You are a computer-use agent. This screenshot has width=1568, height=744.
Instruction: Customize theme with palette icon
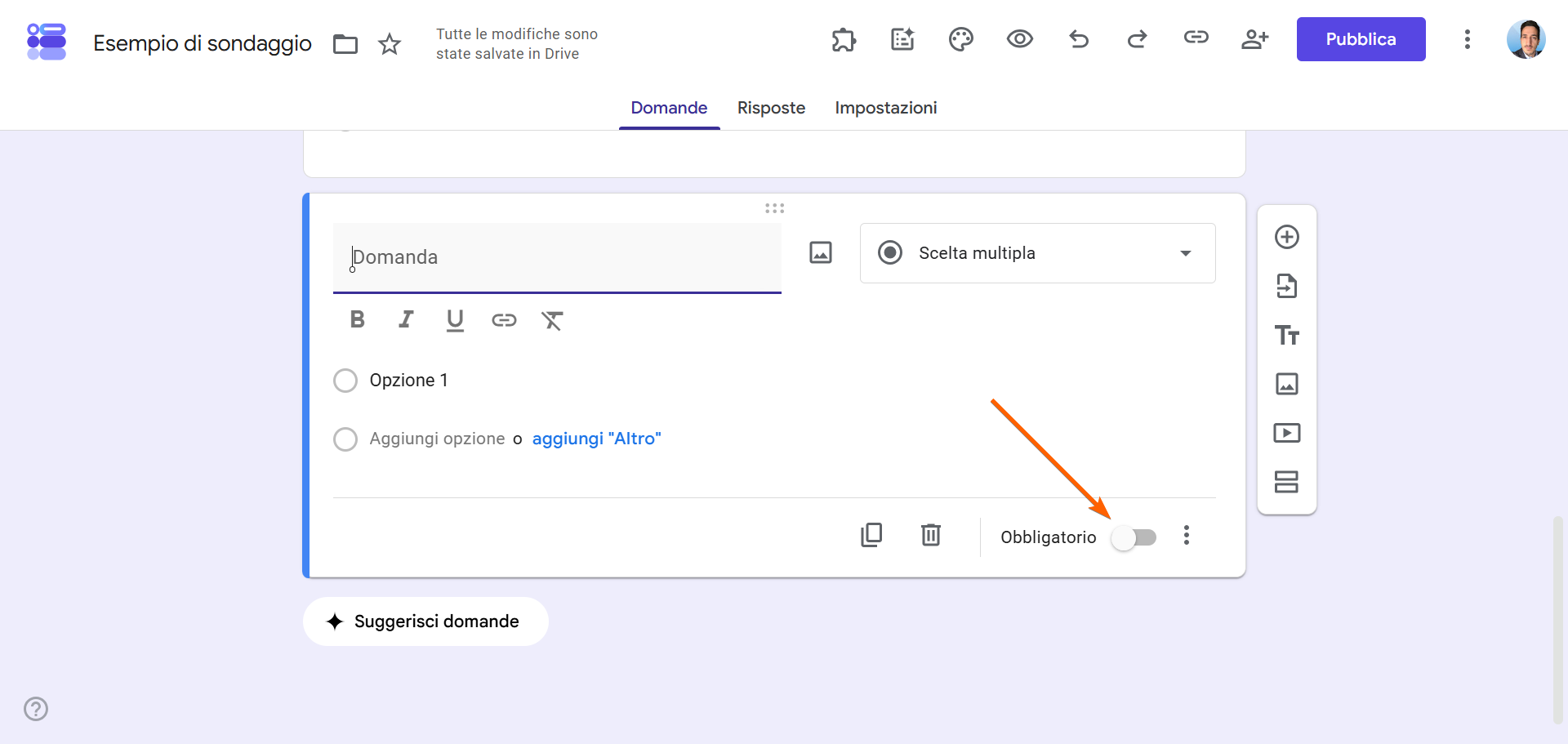coord(961,39)
